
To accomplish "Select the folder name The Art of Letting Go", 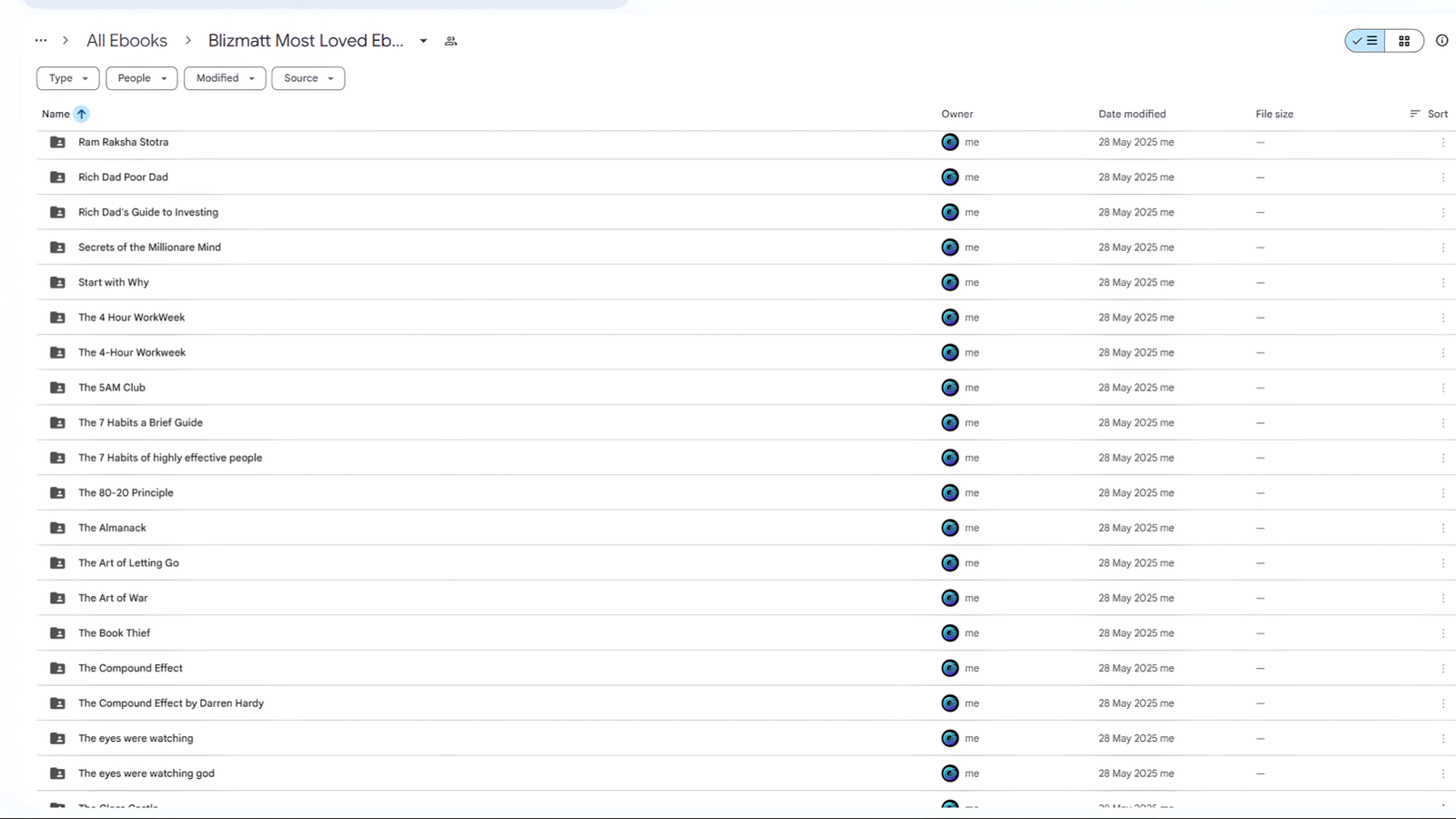I will [x=128, y=563].
